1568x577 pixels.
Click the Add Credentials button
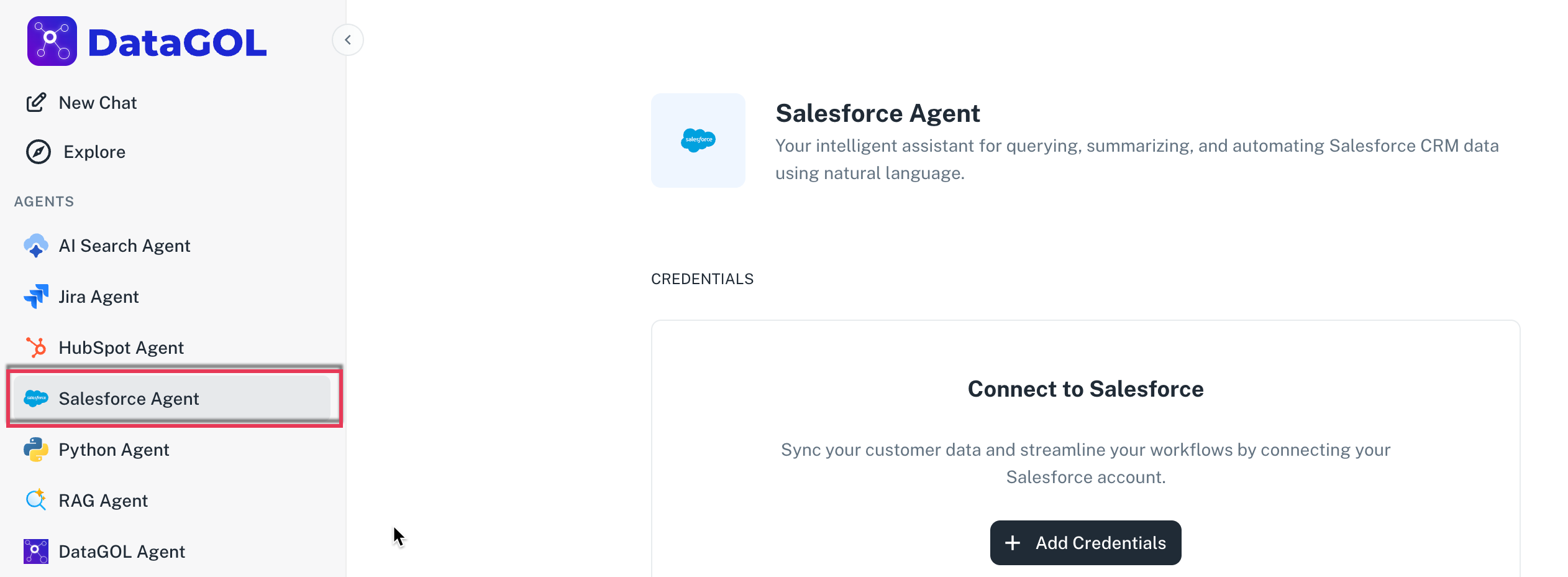tap(1085, 543)
